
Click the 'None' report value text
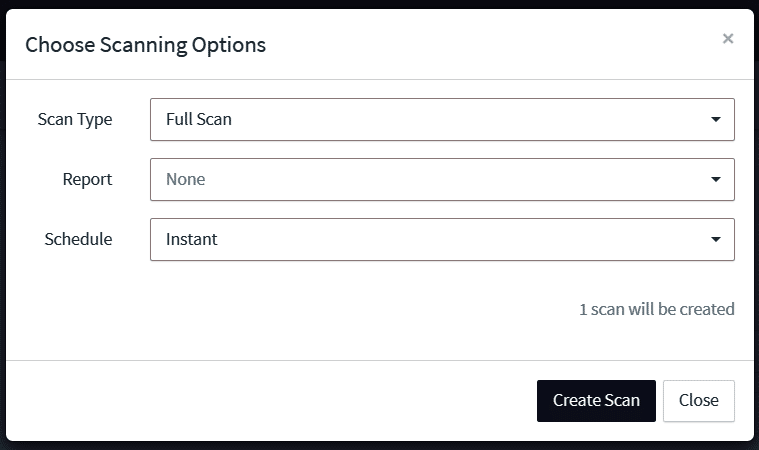tap(186, 179)
